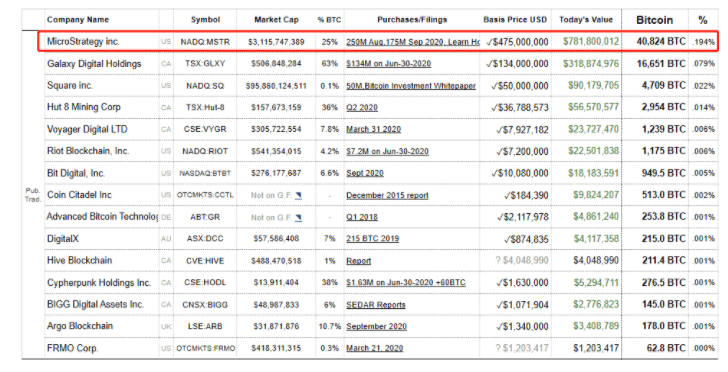Viewport: 728px width, 372px height.
Task: Select the "Hive Blockchain" company name
Action: click(x=79, y=261)
